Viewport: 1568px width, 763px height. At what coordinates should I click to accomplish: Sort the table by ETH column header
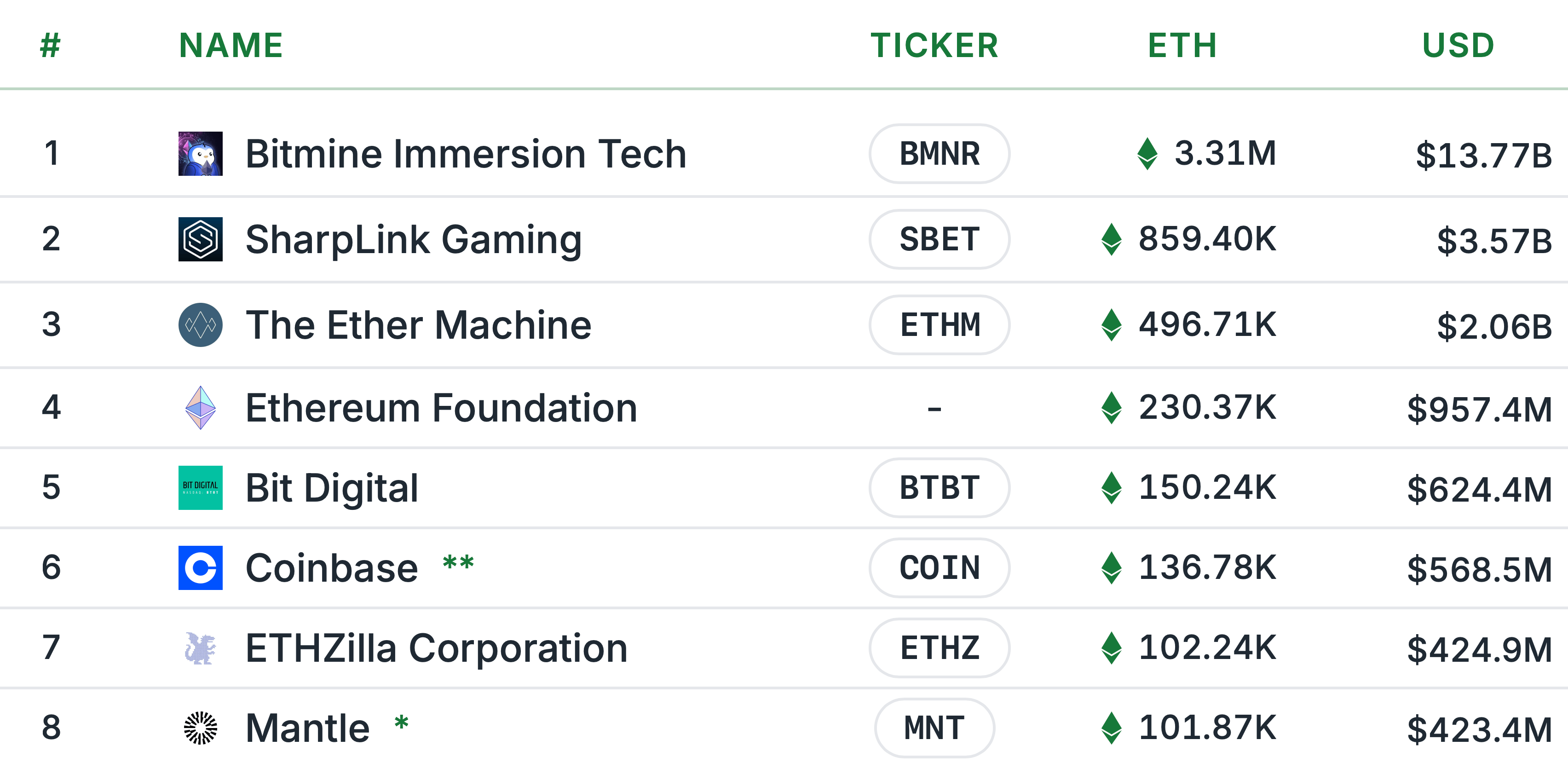(x=1182, y=46)
